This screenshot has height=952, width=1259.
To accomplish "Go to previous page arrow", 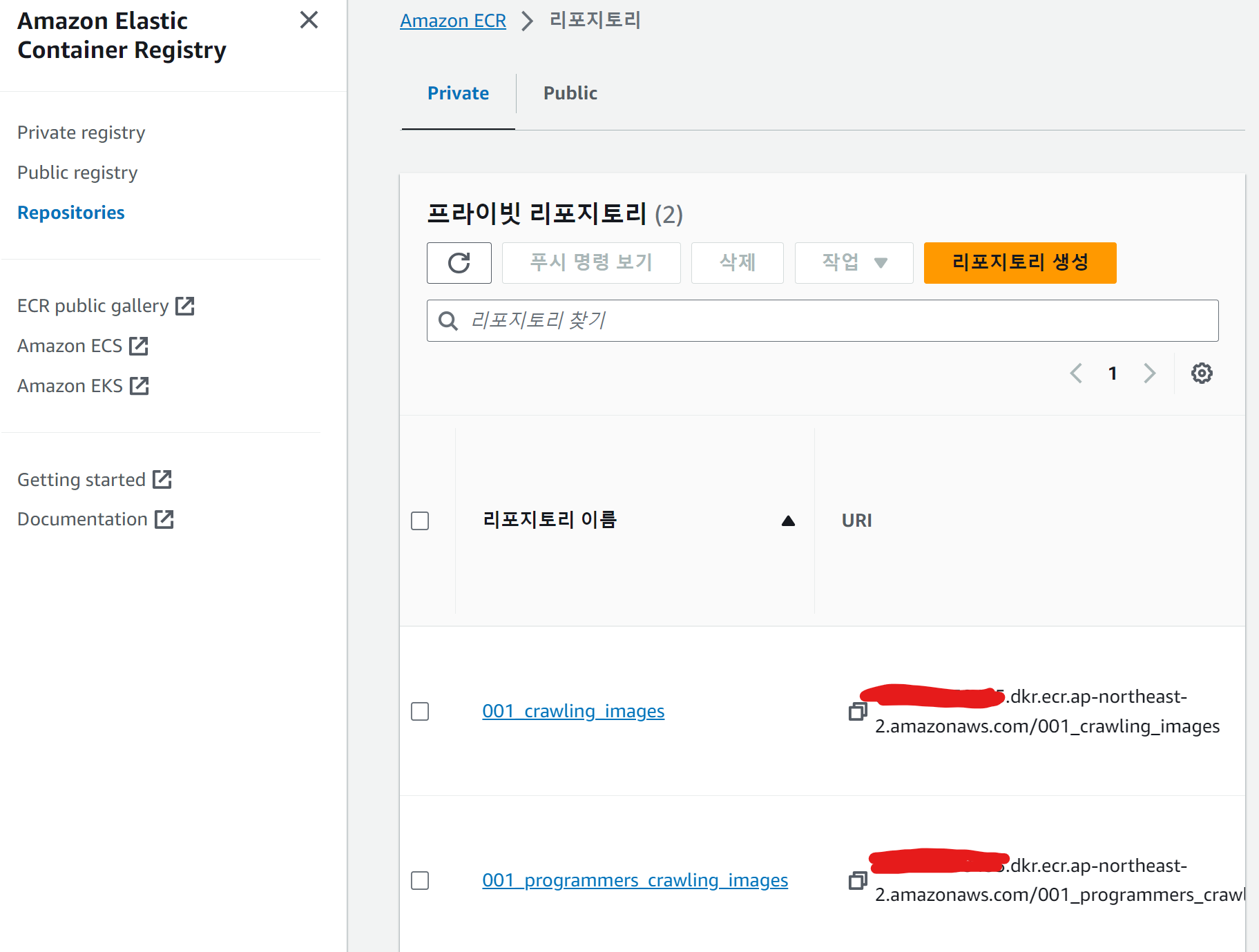I will tap(1076, 373).
